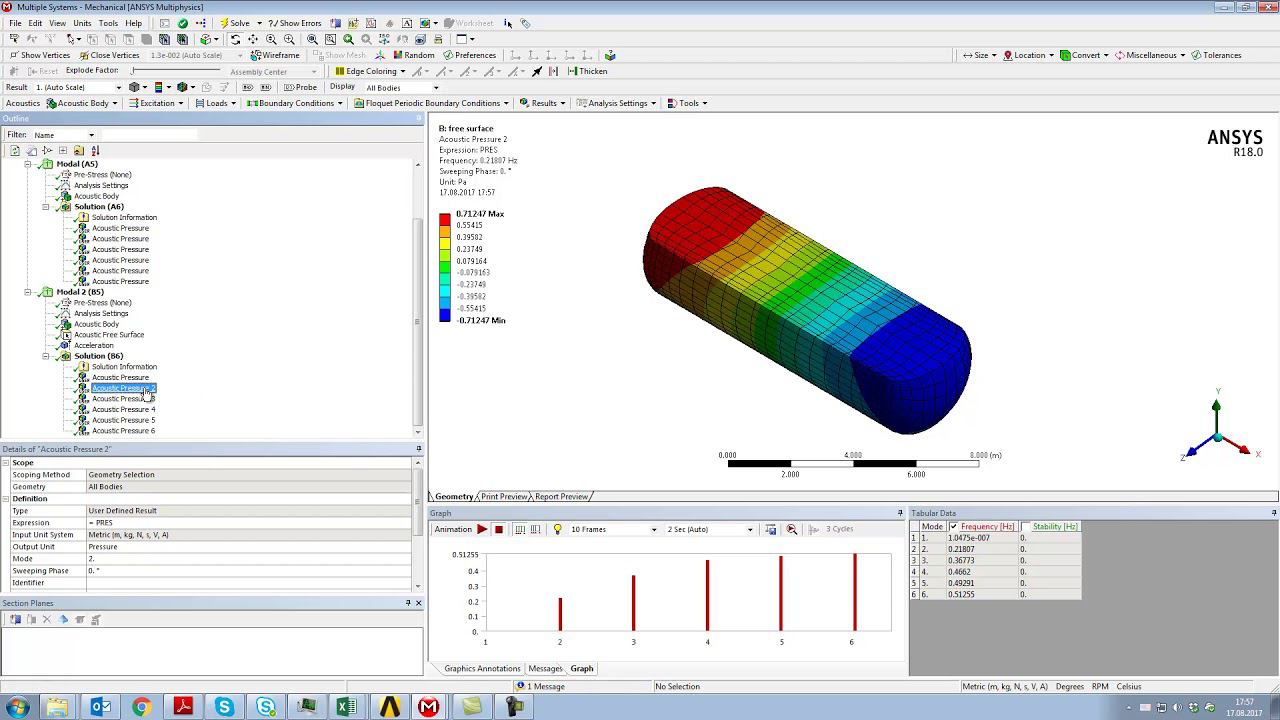The height and width of the screenshot is (720, 1280).
Task: Select Acoustic Free Surface tree item
Action: (x=109, y=335)
